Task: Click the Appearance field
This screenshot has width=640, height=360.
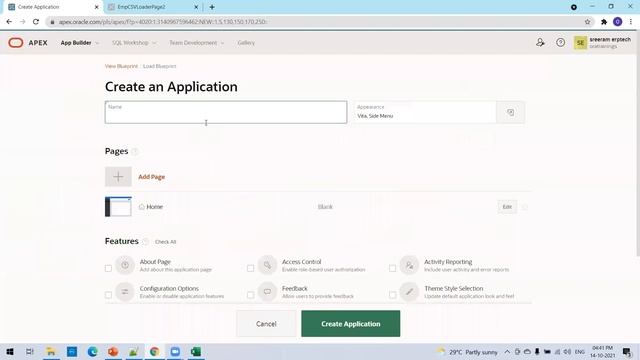Action: (425, 112)
